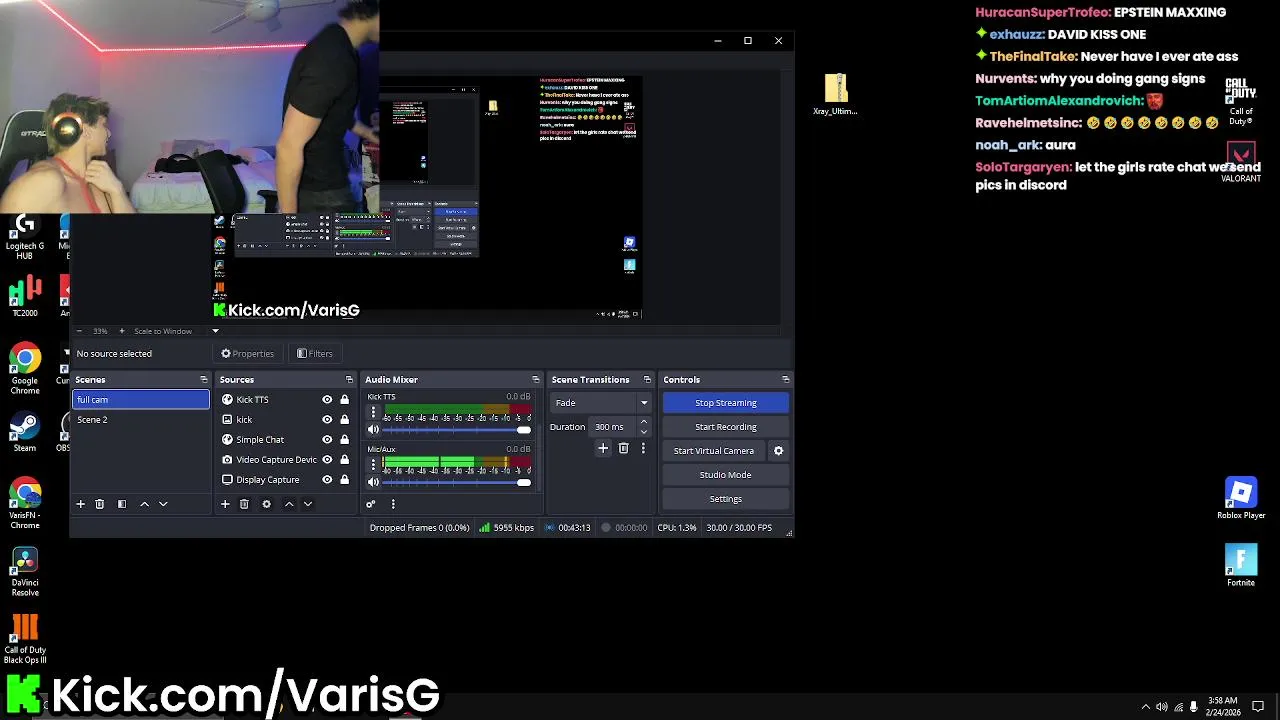Open preview scaling dropdown arrow
Viewport: 1280px width, 720px height.
[215, 331]
